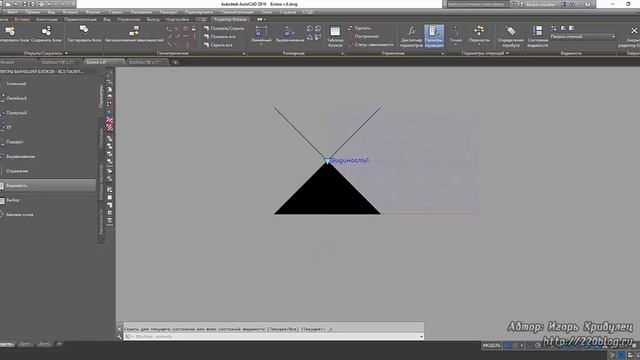Open the Move action dropdown arrow
The height and width of the screenshot is (360, 640).
(479, 44)
